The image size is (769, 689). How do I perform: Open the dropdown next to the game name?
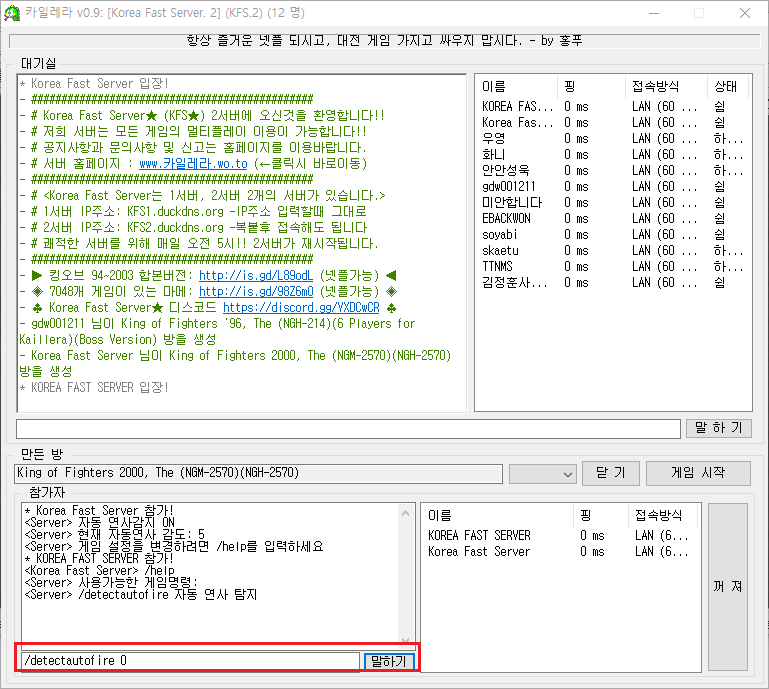[542, 474]
